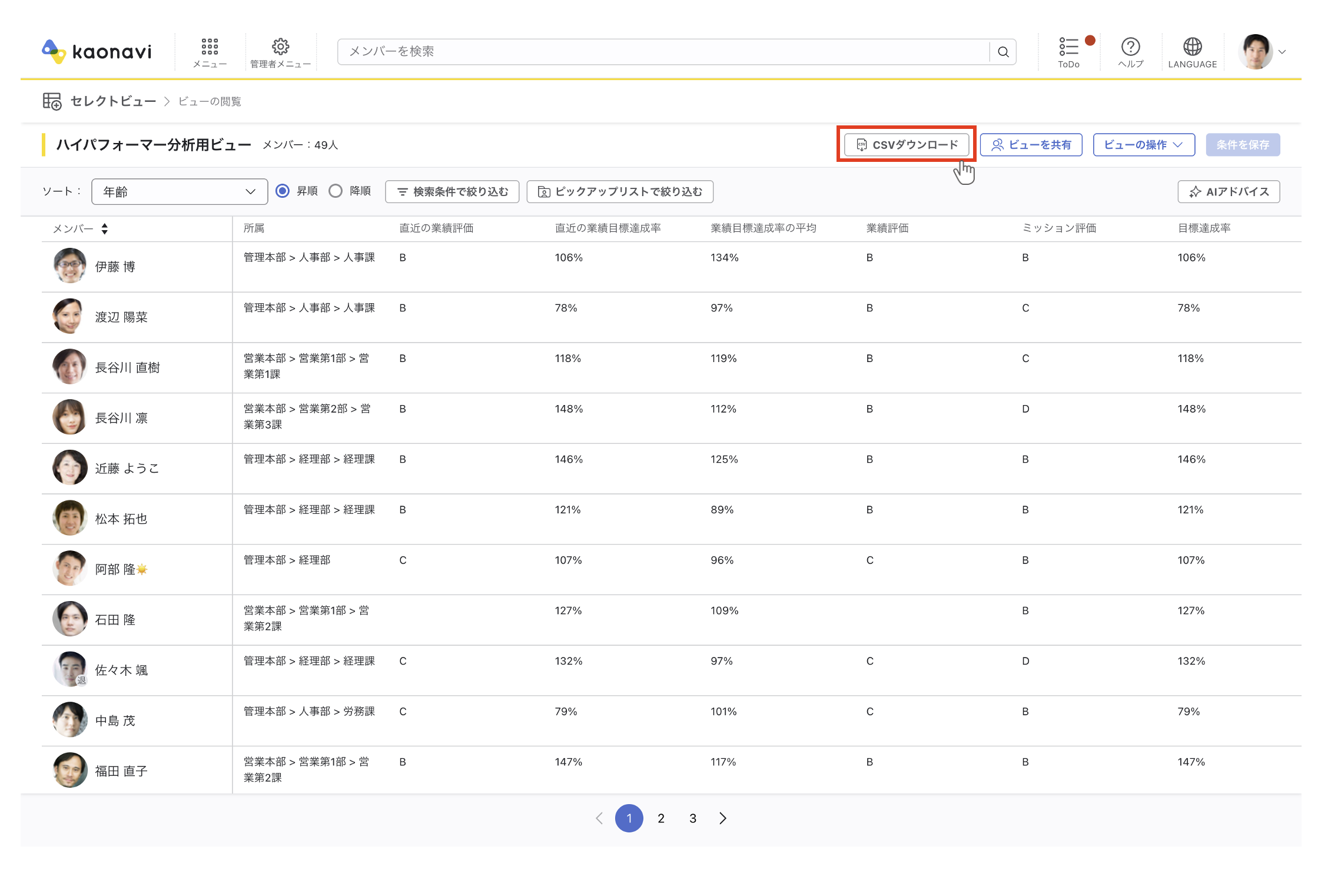The image size is (1341, 896).
Task: Go to page 2
Action: click(661, 818)
